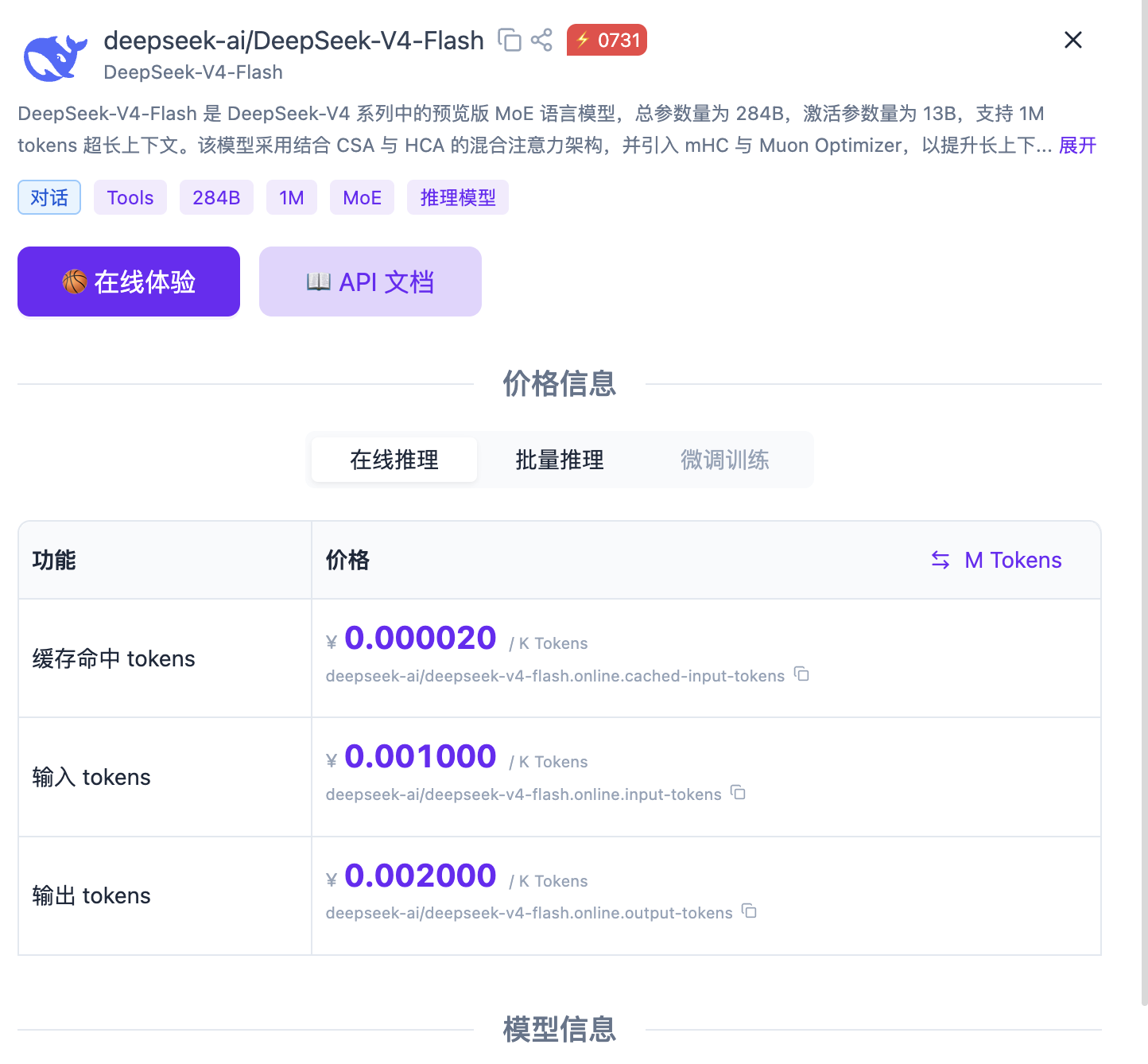The height and width of the screenshot is (1064, 1148).
Task: Select the 输出 tokens row label
Action: tap(91, 895)
